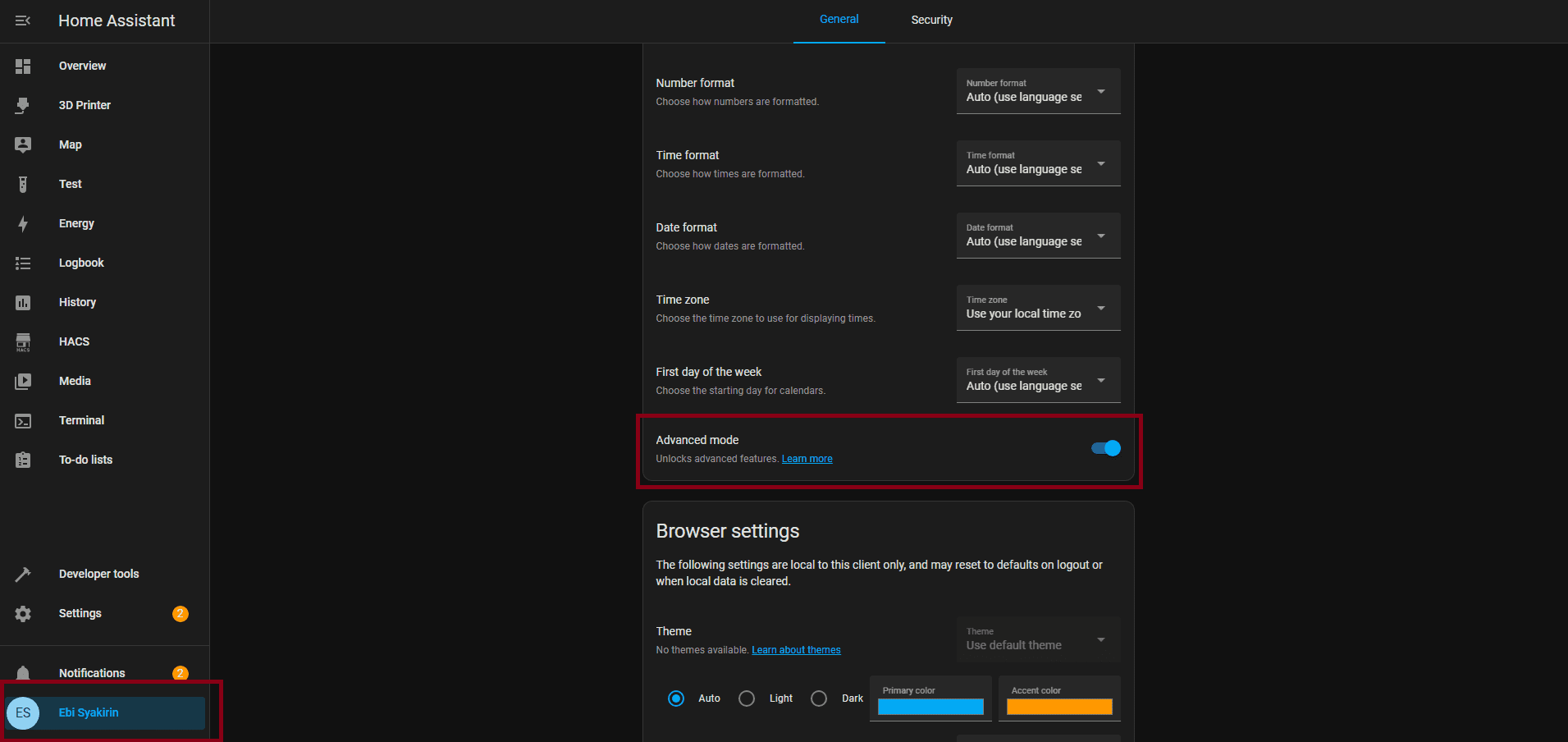Select the Light theme radio button
Screen dimensions: 1568x742
747,698
